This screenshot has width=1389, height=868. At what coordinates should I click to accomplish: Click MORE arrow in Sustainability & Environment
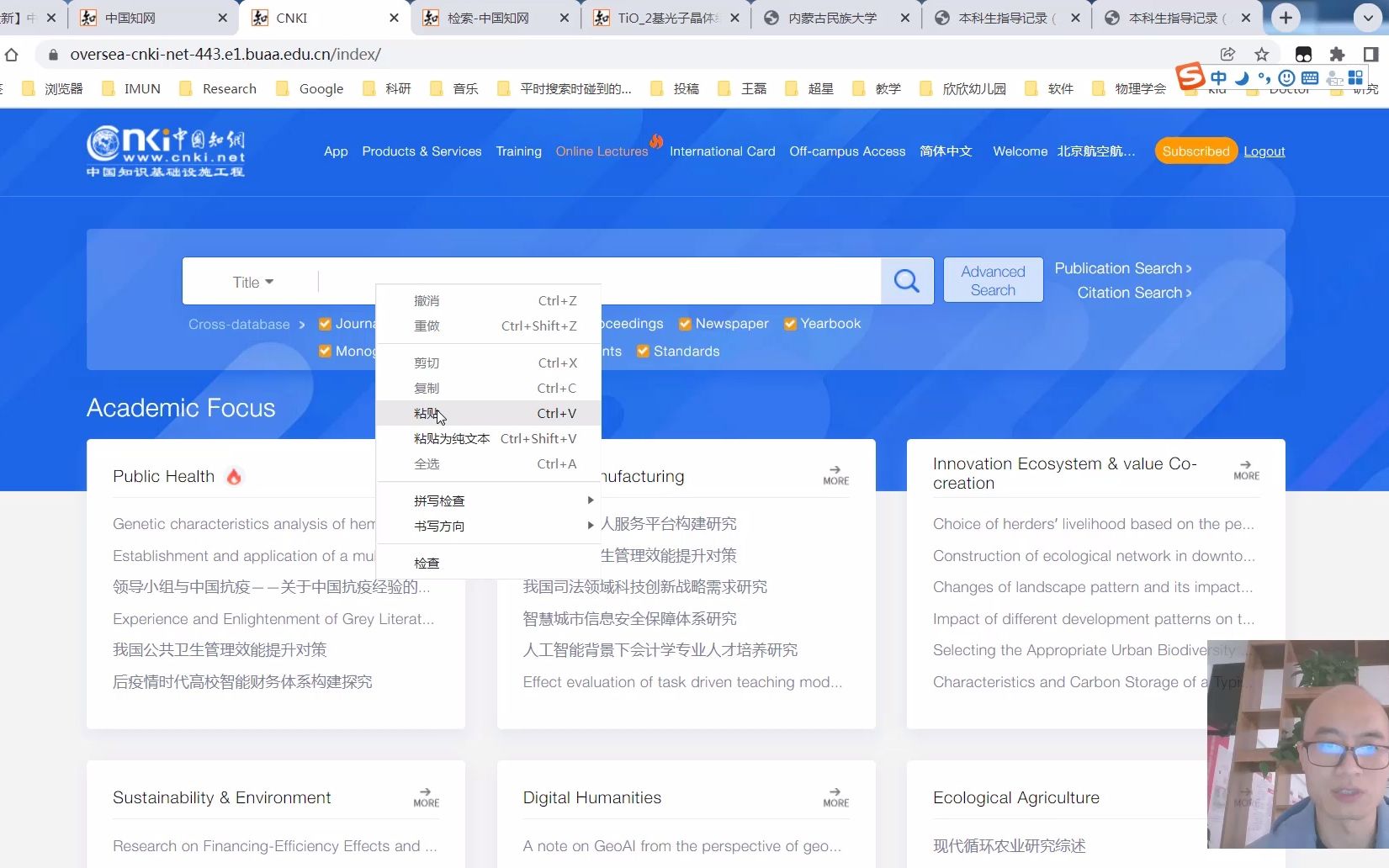(426, 797)
